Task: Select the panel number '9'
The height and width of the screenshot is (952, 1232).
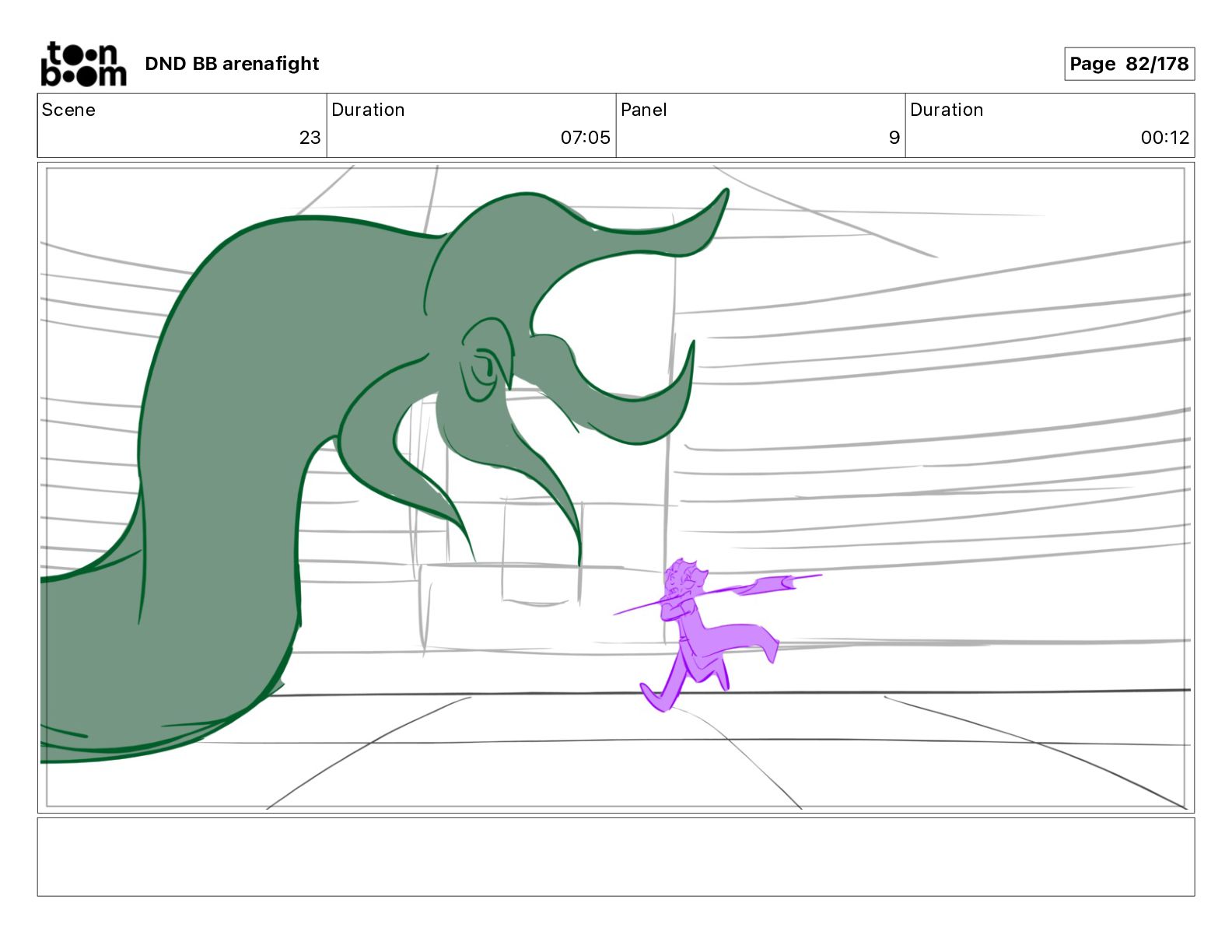Action: 894,138
